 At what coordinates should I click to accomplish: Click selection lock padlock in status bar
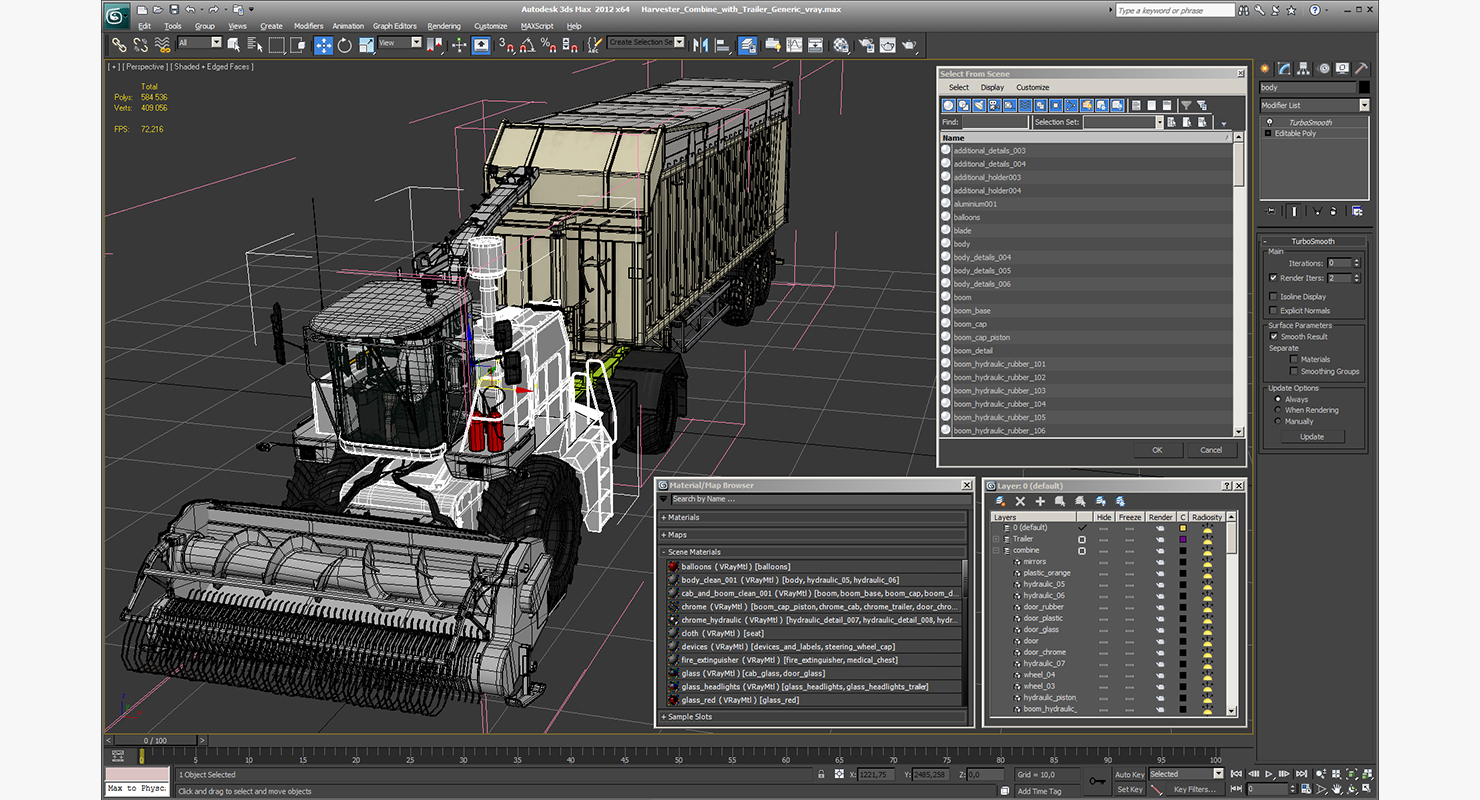tap(823, 774)
